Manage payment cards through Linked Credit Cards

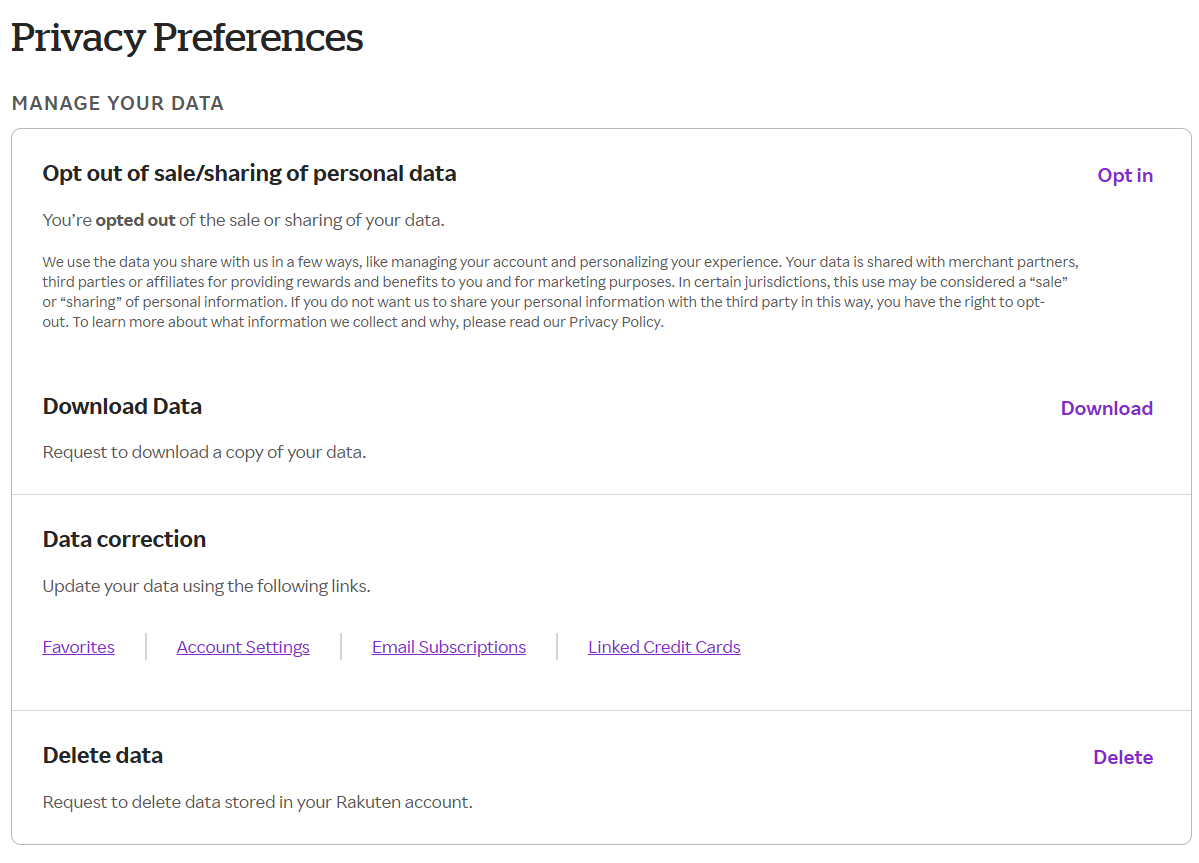[x=663, y=646]
